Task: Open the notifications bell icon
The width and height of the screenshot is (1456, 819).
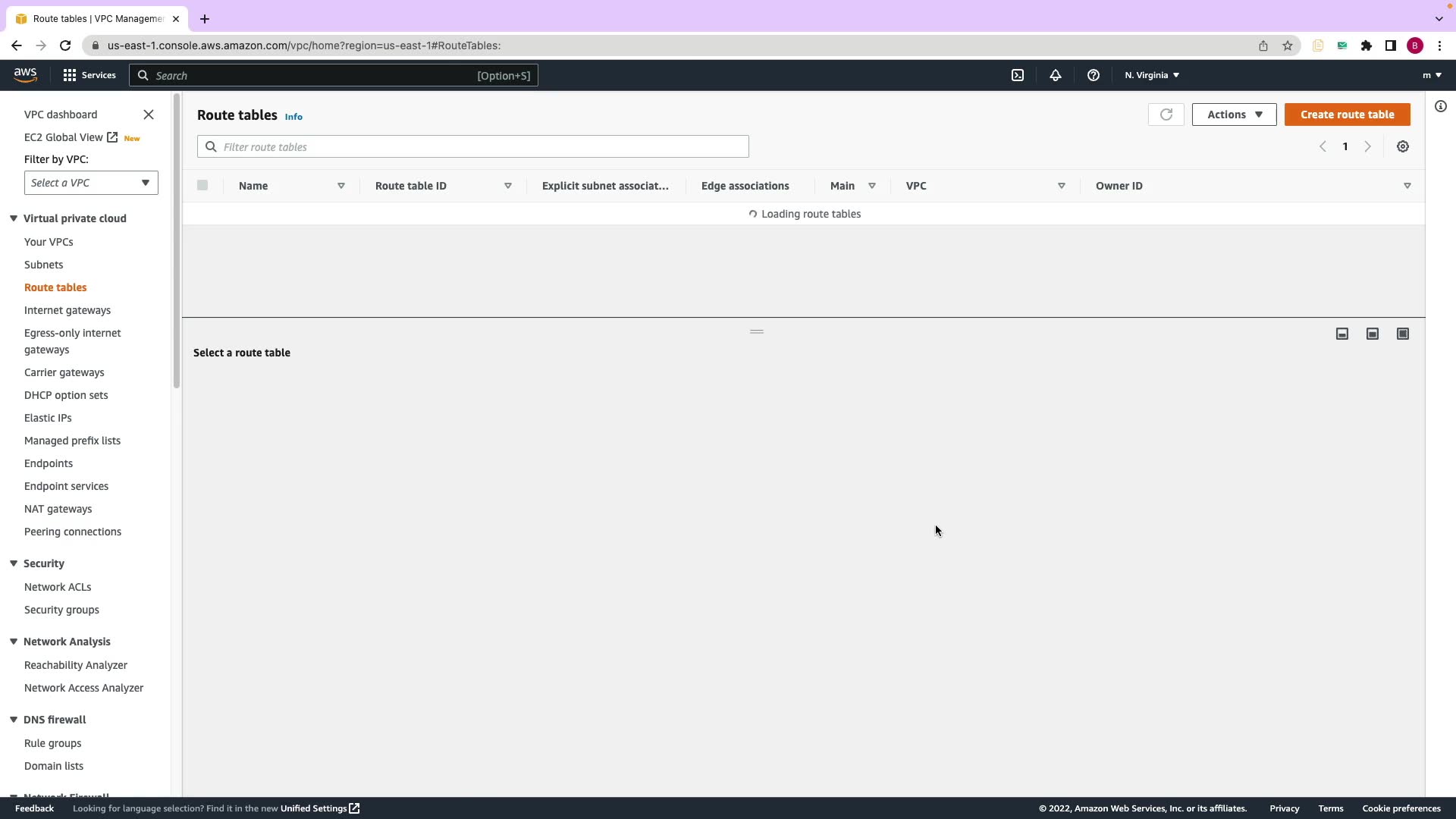Action: (x=1055, y=75)
